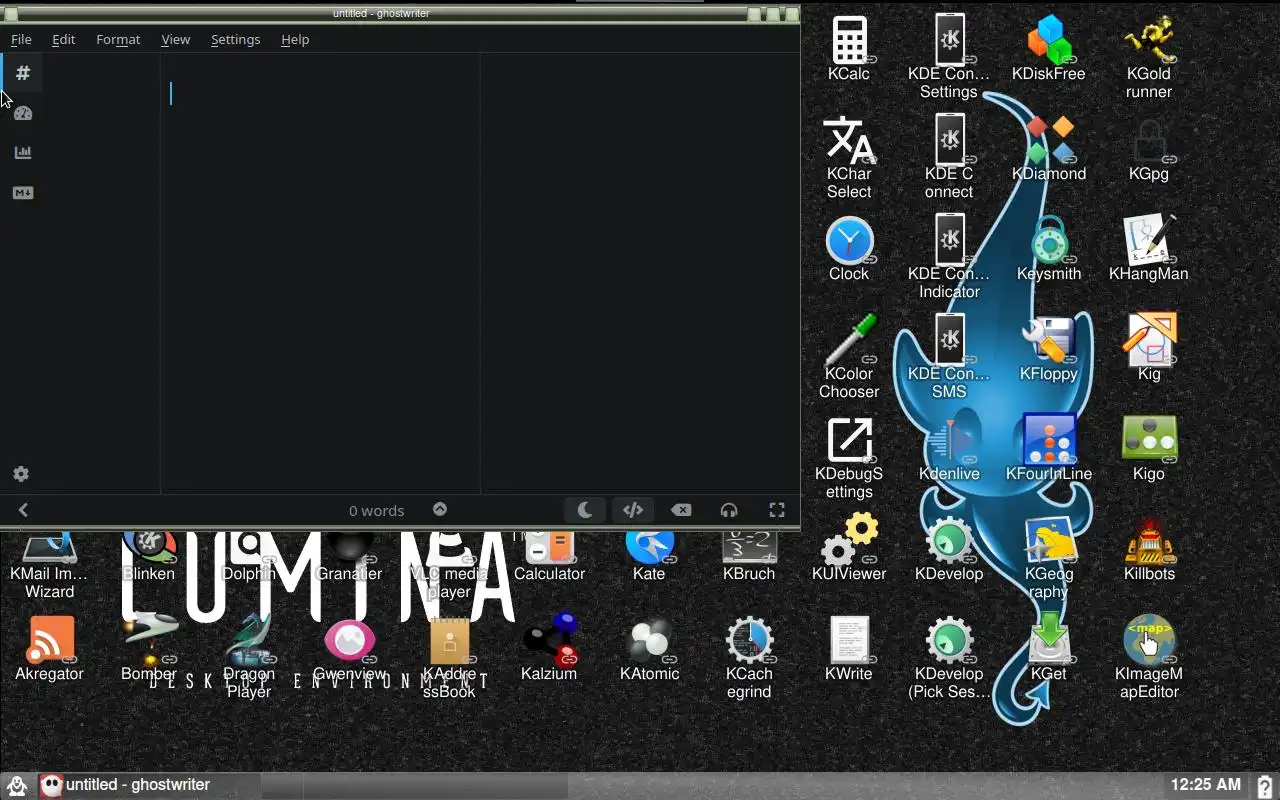Open the battery status tray icon
The height and width of the screenshot is (800, 1280).
coord(1265,785)
